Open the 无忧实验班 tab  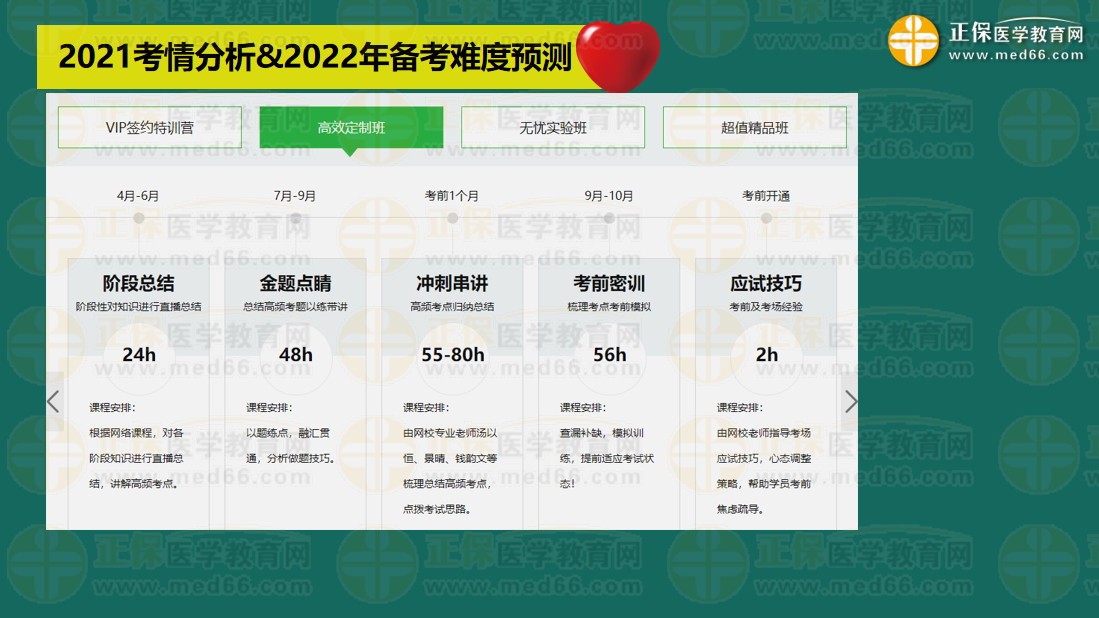click(553, 127)
